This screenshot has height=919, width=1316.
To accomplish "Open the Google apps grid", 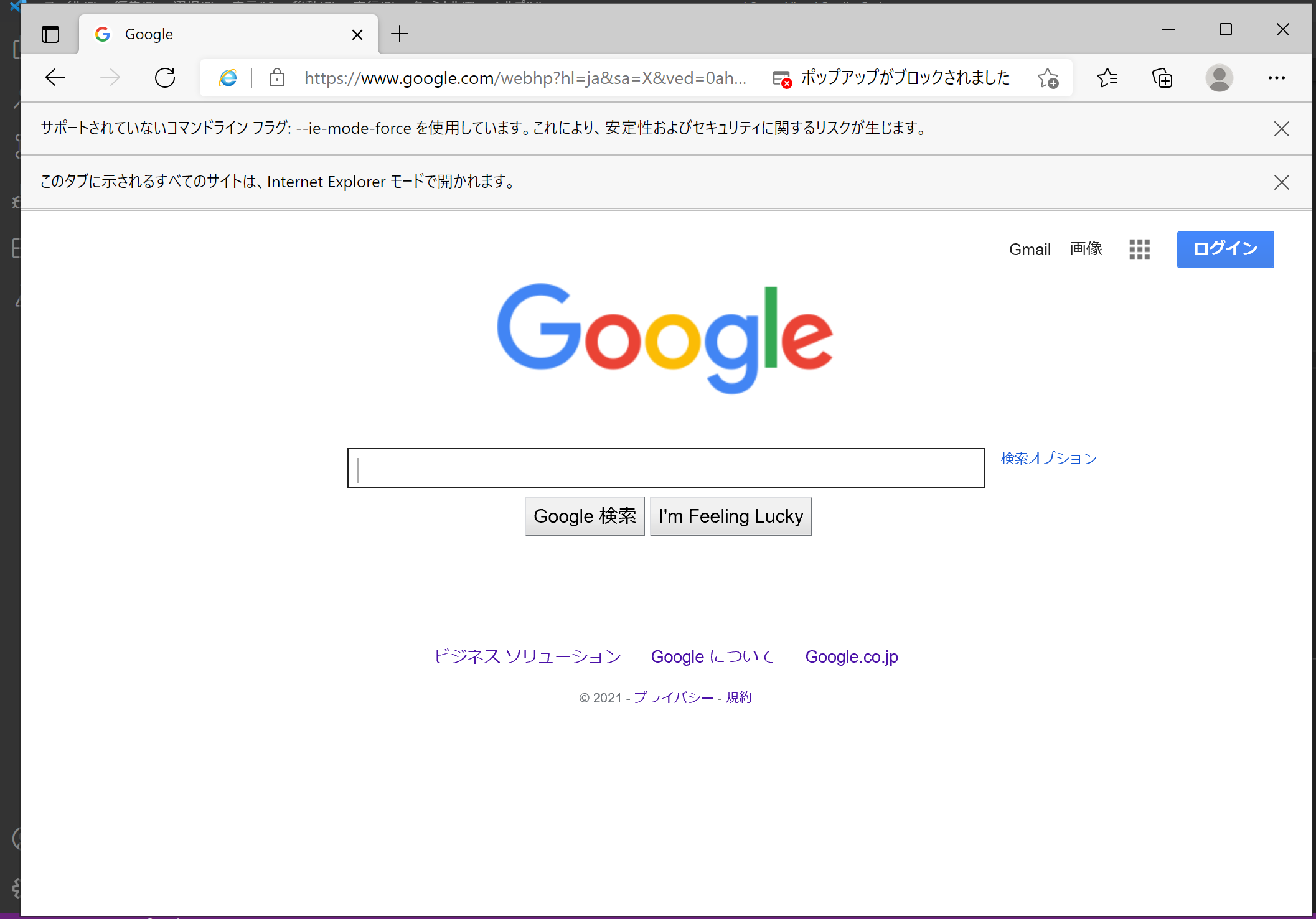I will [x=1139, y=250].
